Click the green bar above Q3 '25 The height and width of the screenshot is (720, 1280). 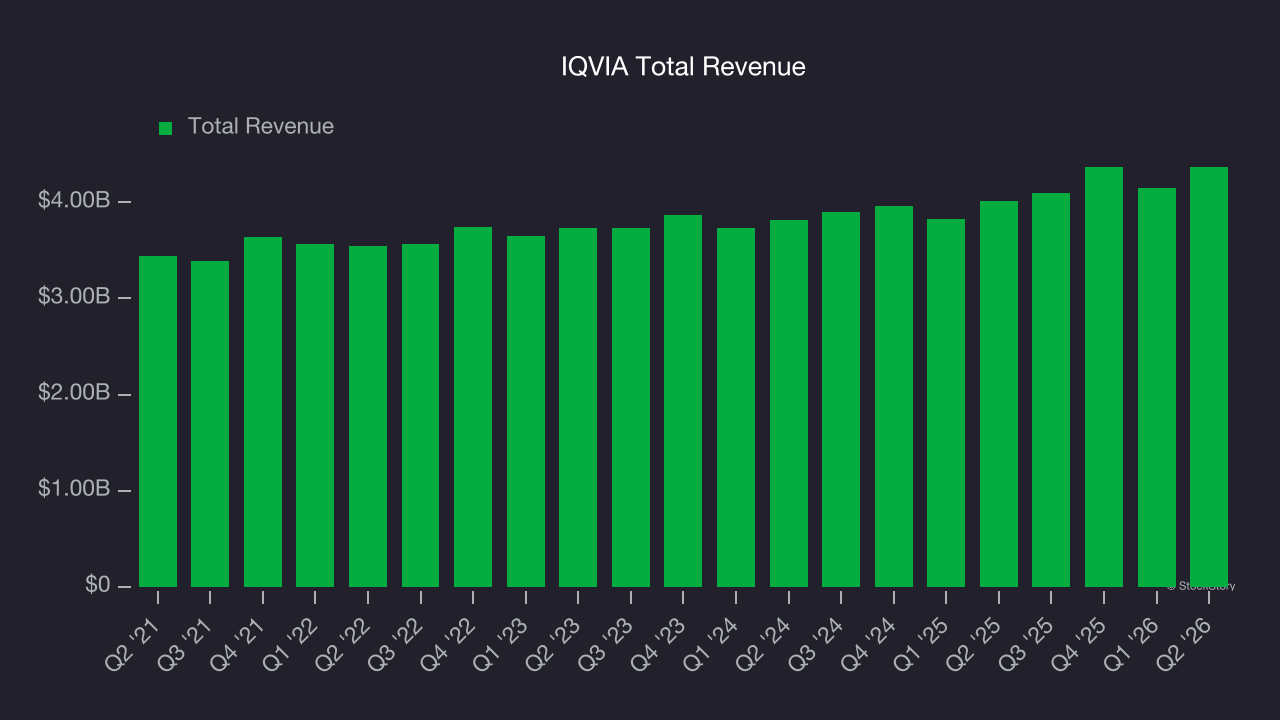[1051, 390]
